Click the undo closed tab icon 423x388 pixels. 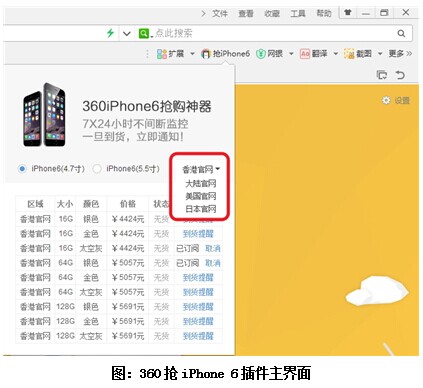coord(400,75)
